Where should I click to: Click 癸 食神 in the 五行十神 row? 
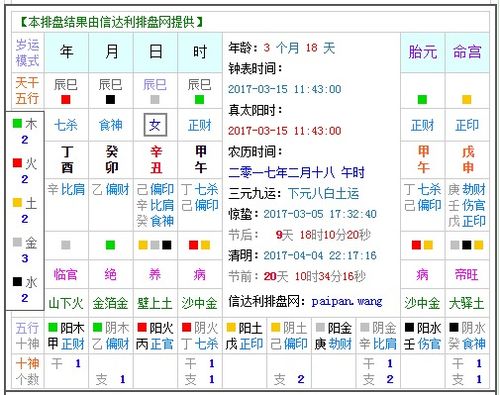467,344
